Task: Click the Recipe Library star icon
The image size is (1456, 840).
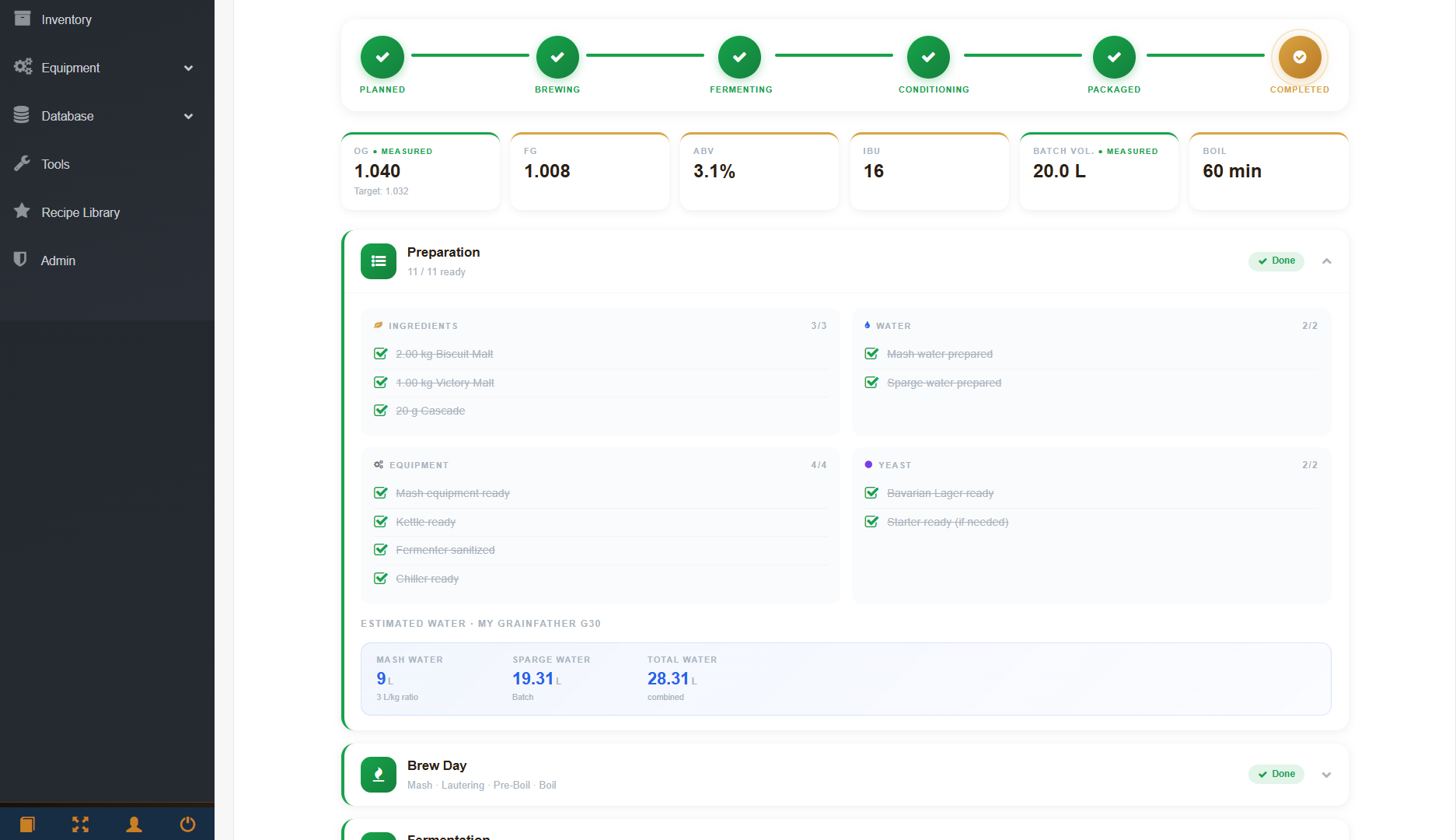Action: click(22, 211)
